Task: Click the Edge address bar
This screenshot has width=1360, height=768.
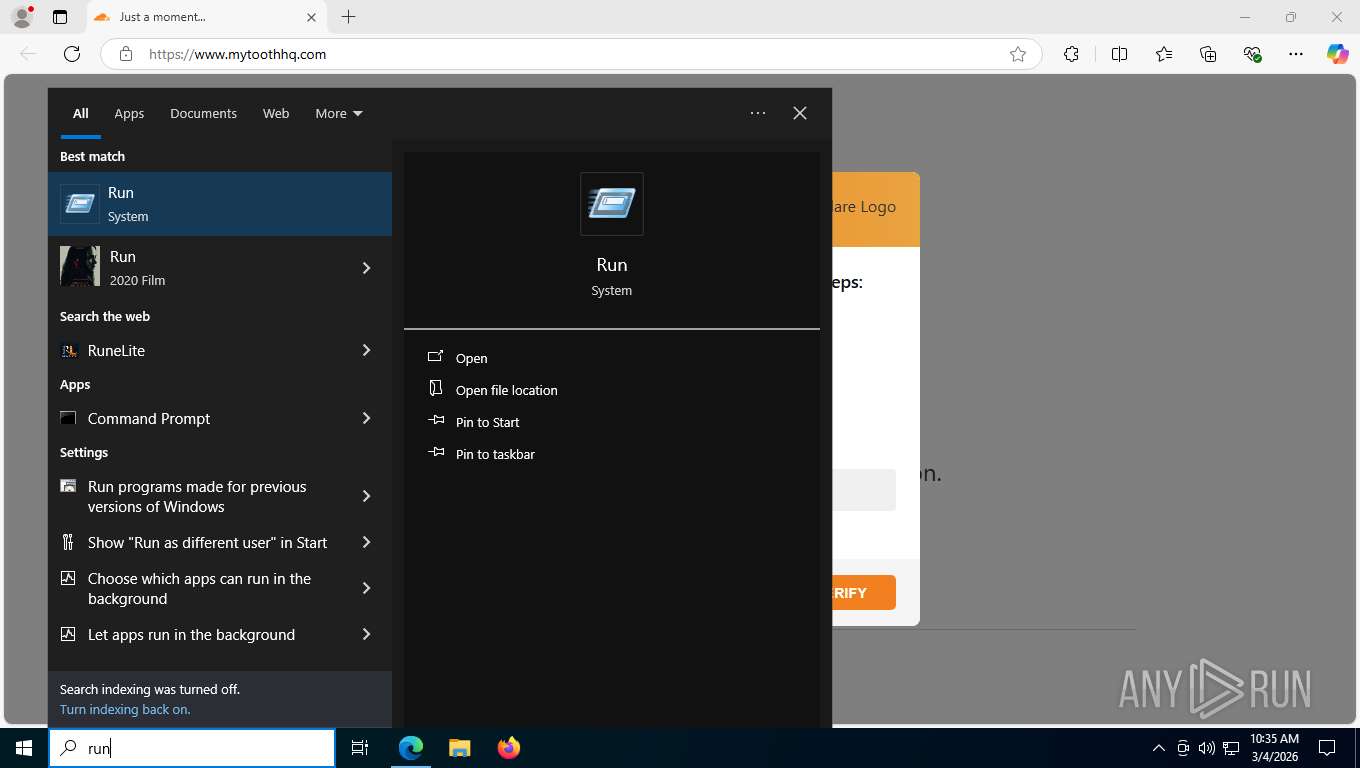Action: point(571,54)
